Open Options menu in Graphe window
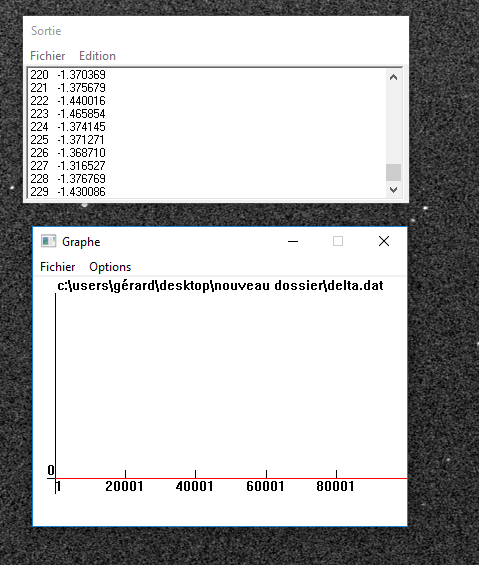Viewport: 479px width, 565px height. [110, 267]
